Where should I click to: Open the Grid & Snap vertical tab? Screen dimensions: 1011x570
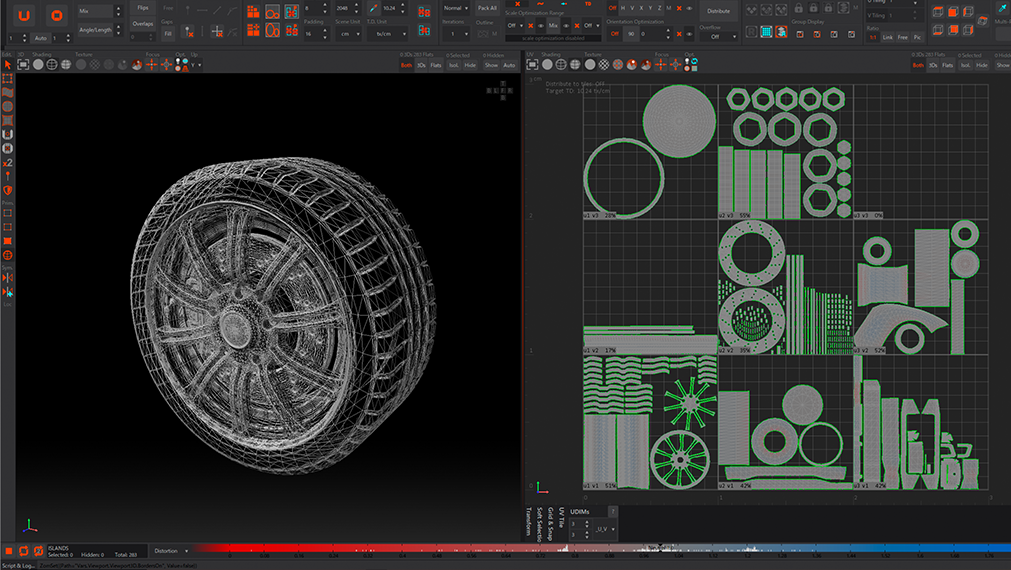550,524
